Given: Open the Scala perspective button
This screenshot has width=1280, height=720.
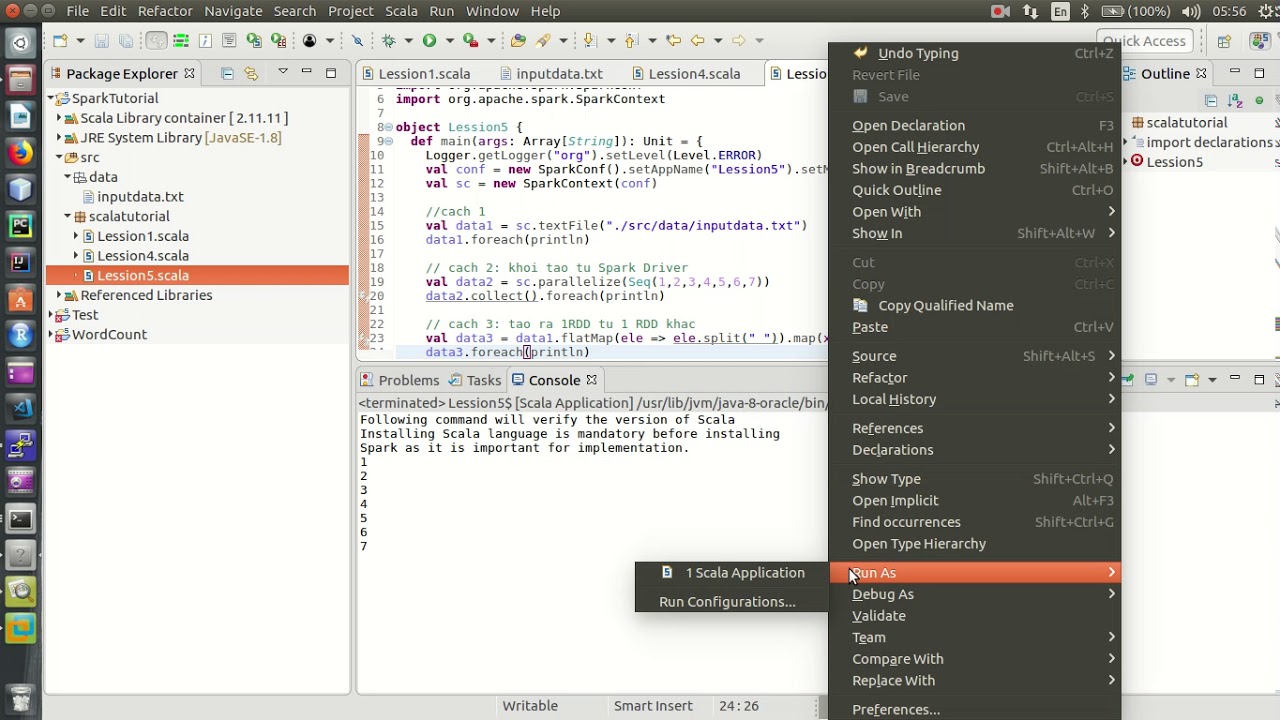Looking at the screenshot, I should pos(1259,41).
